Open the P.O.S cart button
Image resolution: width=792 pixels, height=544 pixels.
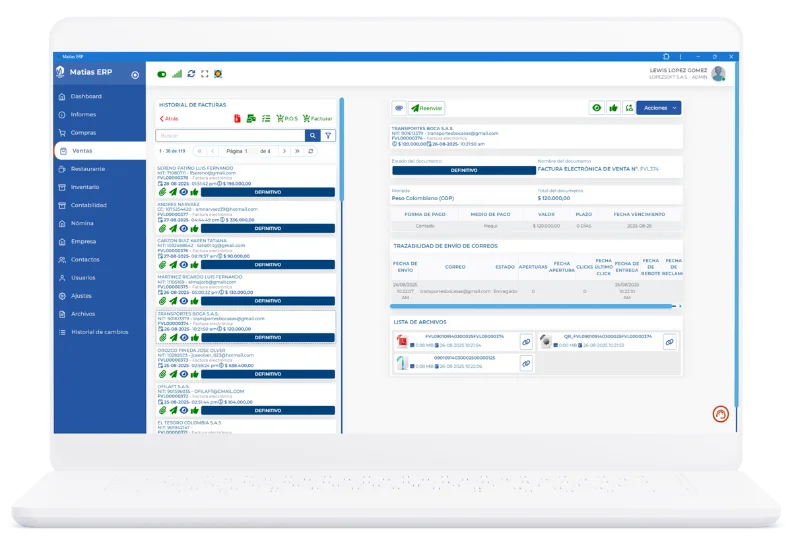point(287,118)
